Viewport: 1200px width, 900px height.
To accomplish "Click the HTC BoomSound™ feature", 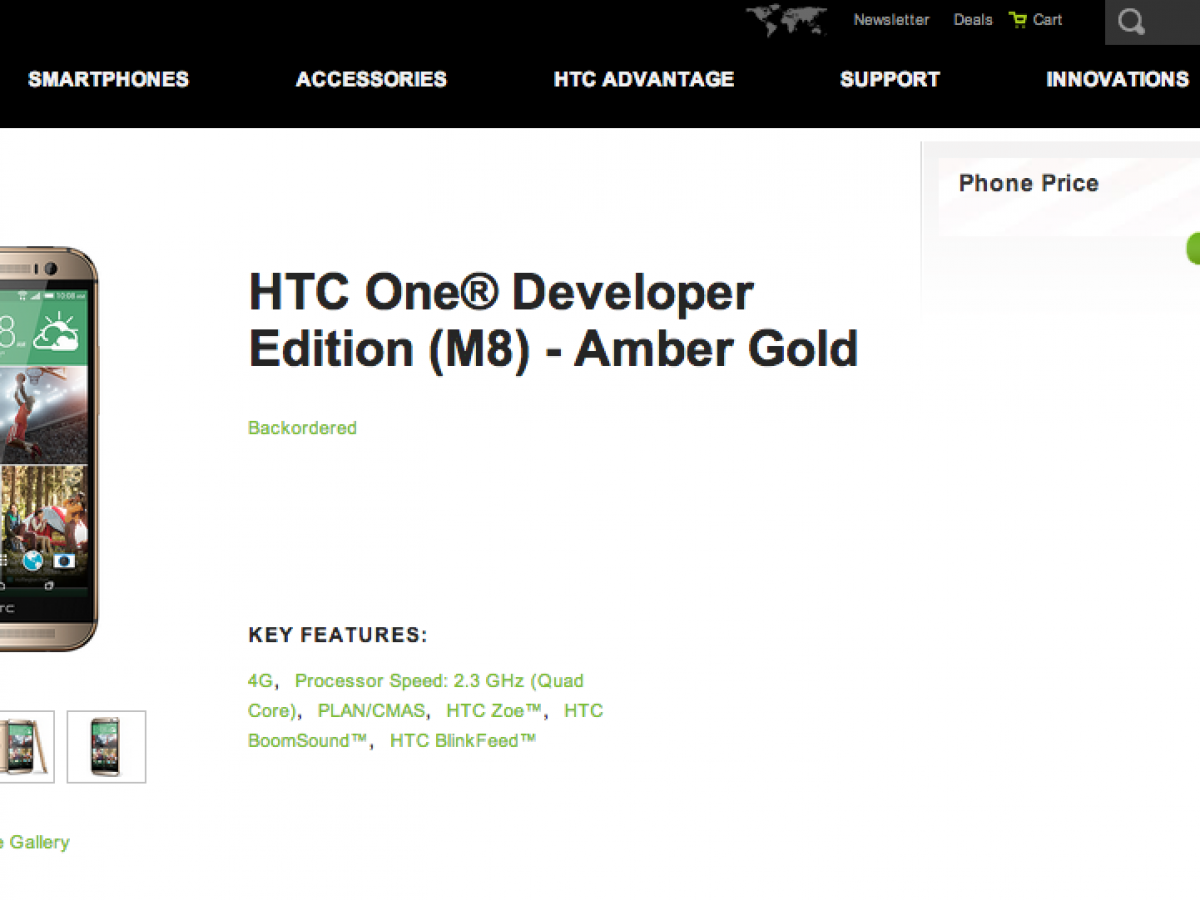I will click(425, 726).
